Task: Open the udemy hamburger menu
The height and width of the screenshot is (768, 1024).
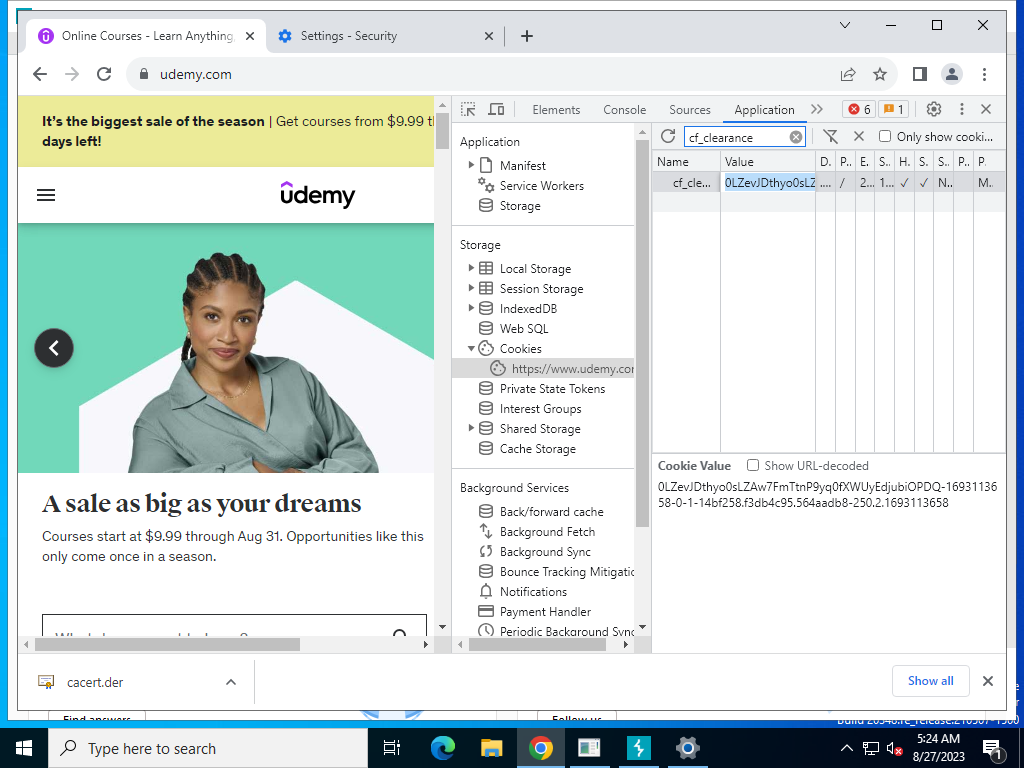Action: click(46, 195)
